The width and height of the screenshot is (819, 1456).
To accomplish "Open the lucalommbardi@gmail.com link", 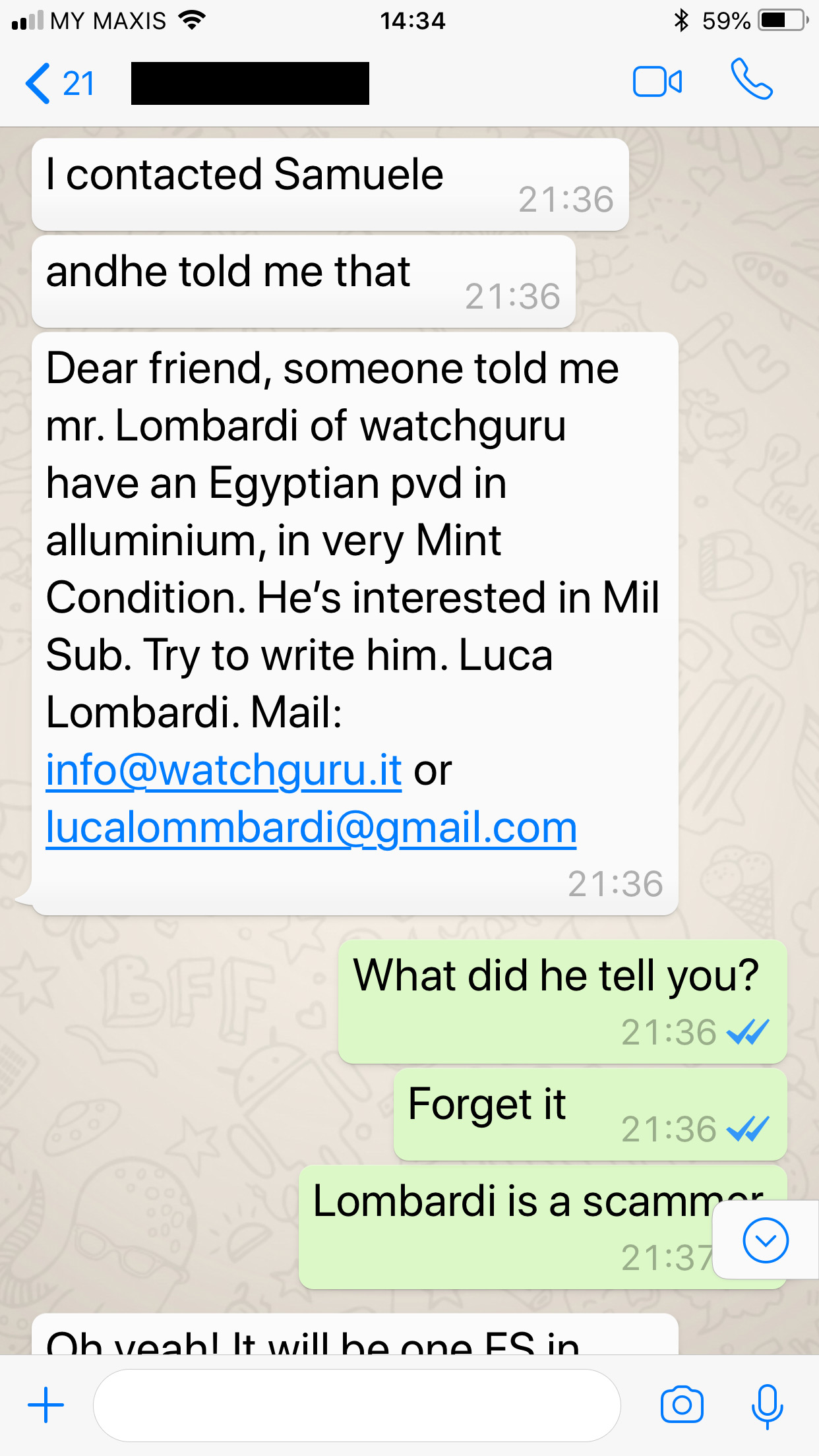I will click(311, 827).
